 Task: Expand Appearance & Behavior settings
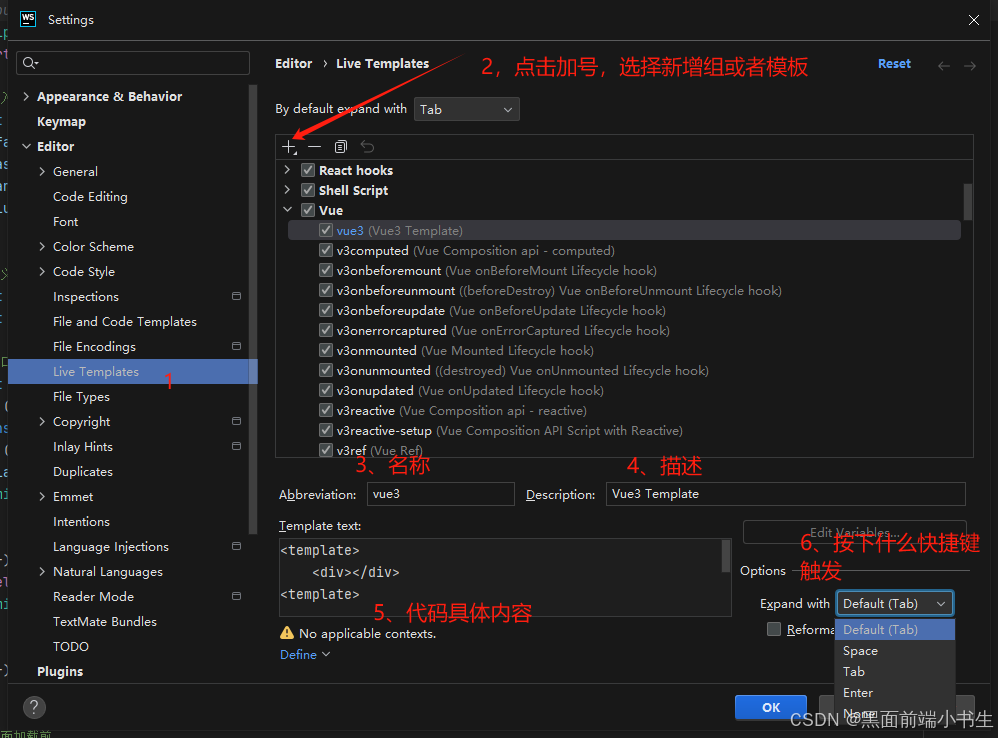pyautogui.click(x=26, y=96)
